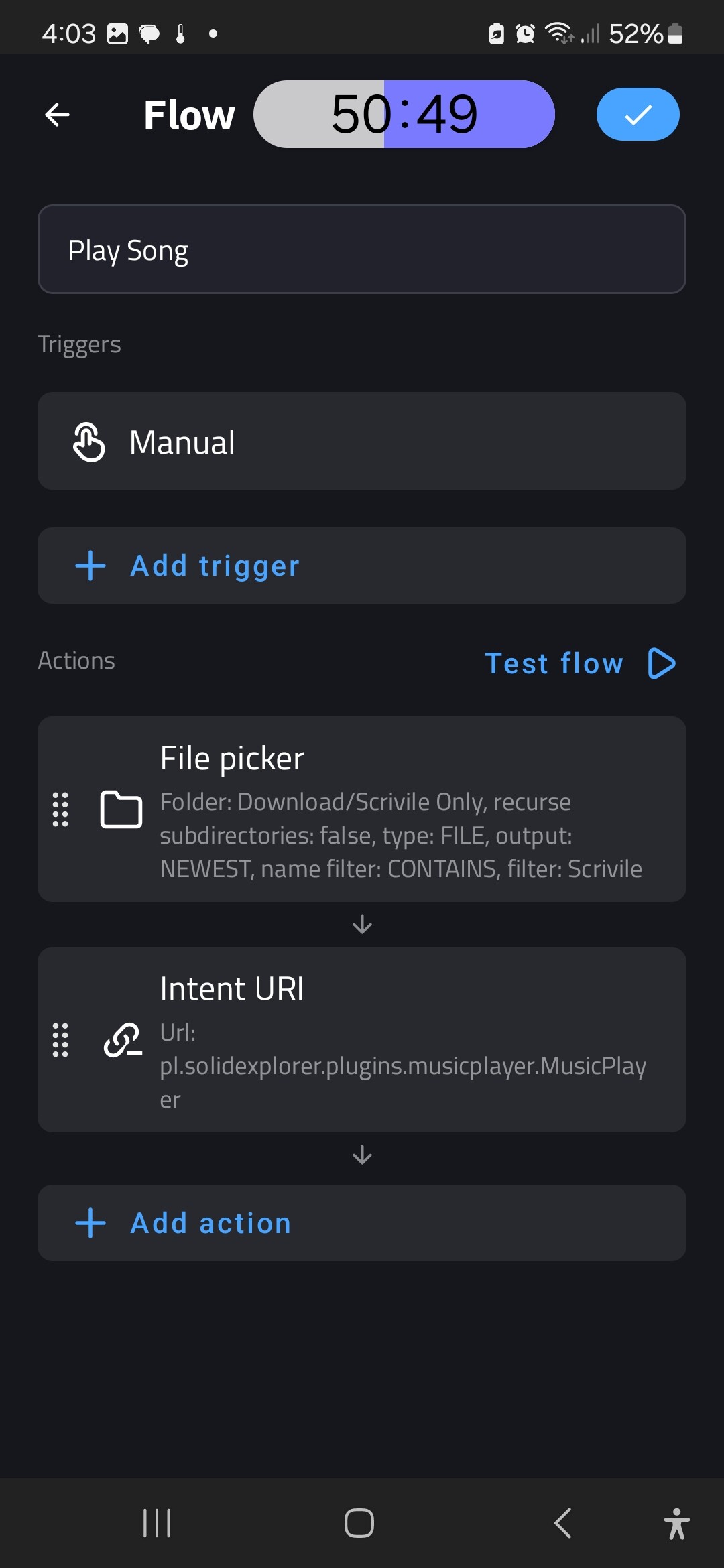
Task: Open the File picker action details
Action: click(x=402, y=811)
